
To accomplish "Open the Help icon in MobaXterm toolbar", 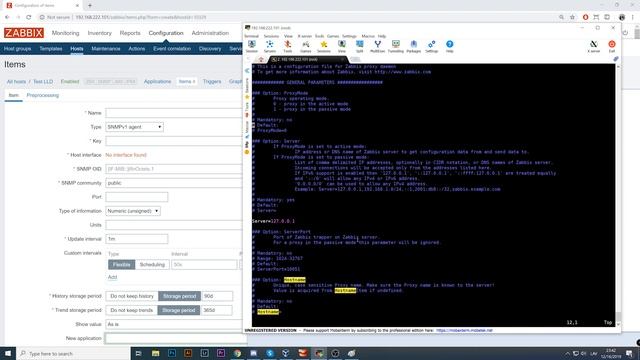I will [x=449, y=46].
